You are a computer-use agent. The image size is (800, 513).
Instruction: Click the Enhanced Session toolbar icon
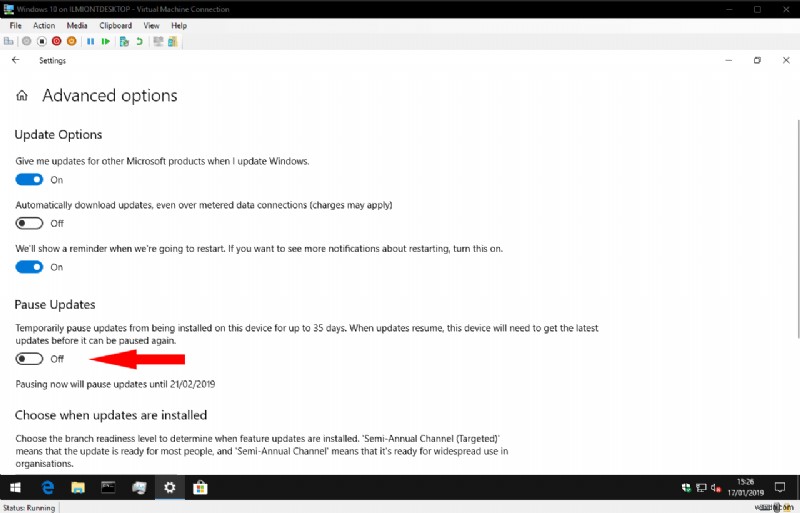tap(158, 41)
